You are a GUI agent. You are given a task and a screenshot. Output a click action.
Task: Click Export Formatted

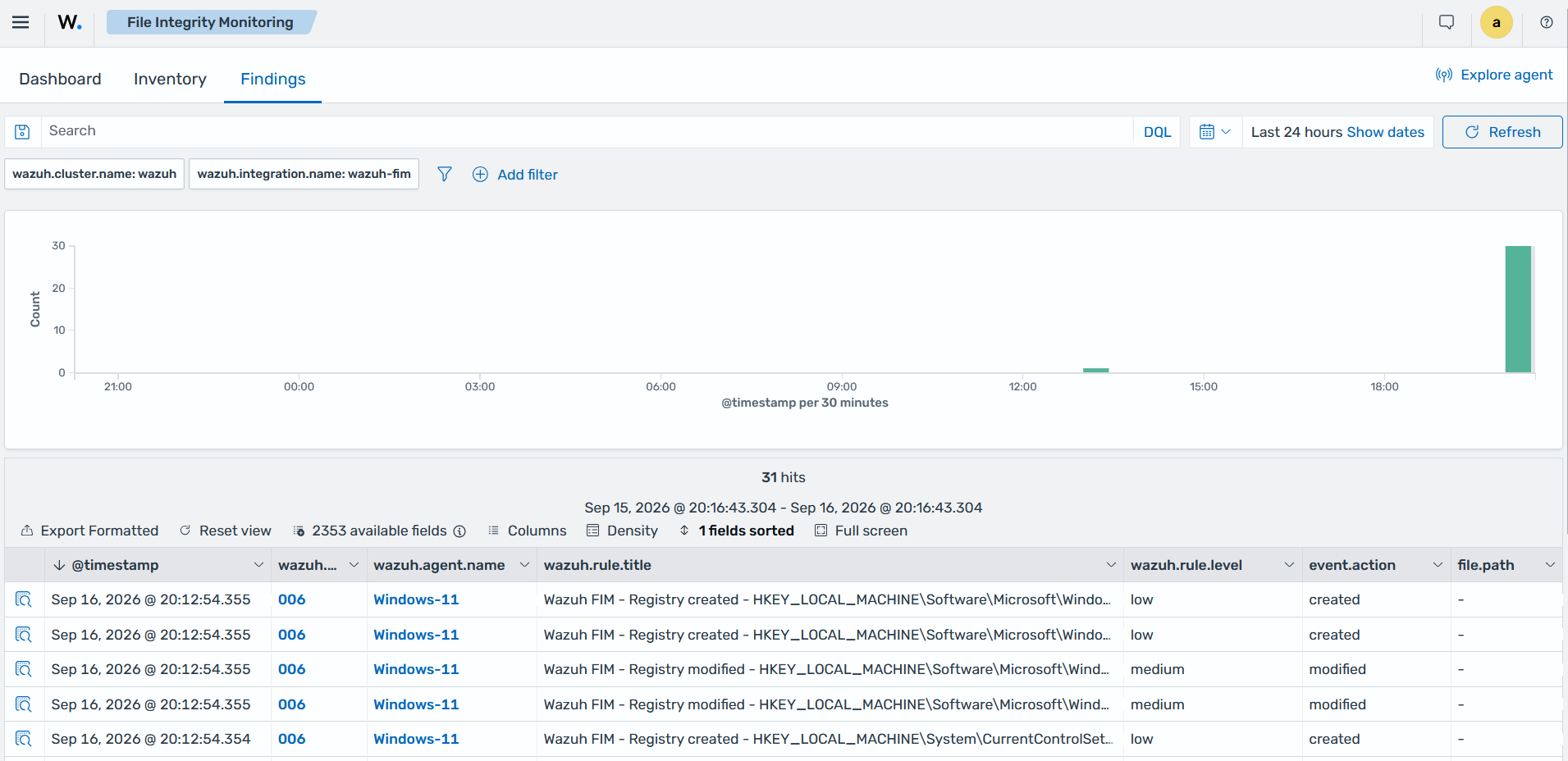(x=89, y=531)
